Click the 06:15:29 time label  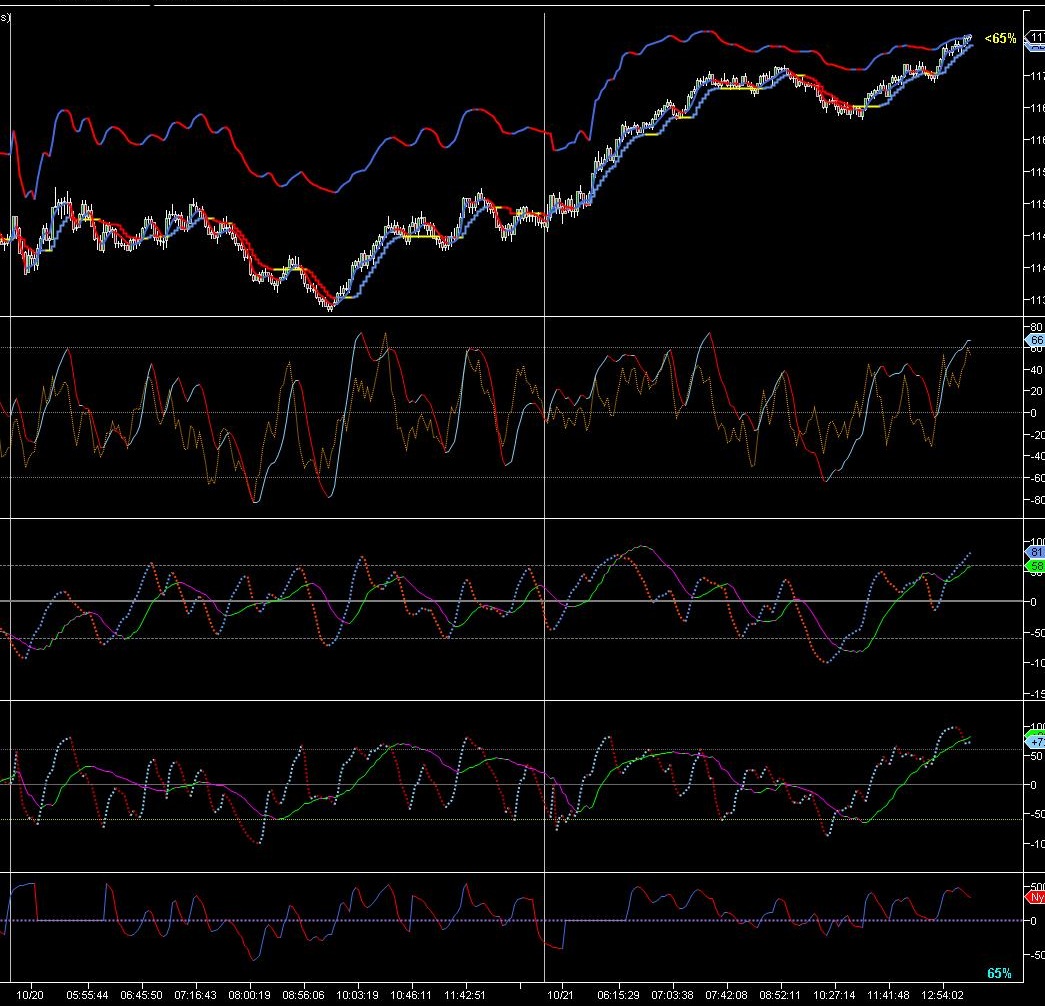point(618,995)
